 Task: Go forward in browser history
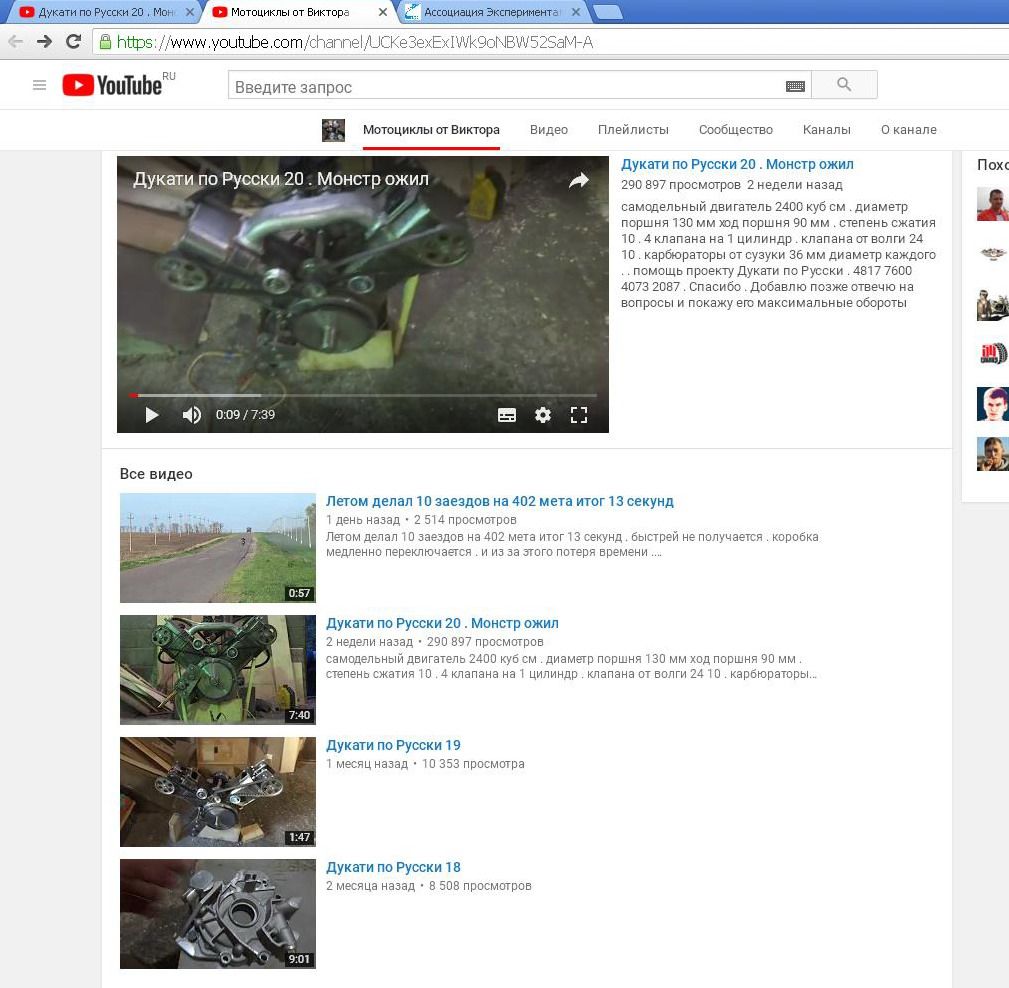tap(44, 42)
